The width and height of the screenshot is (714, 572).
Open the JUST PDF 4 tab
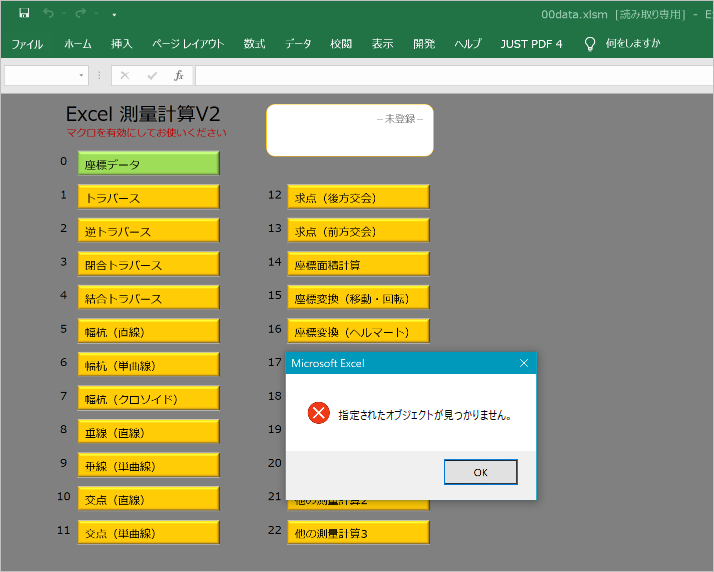tap(531, 44)
